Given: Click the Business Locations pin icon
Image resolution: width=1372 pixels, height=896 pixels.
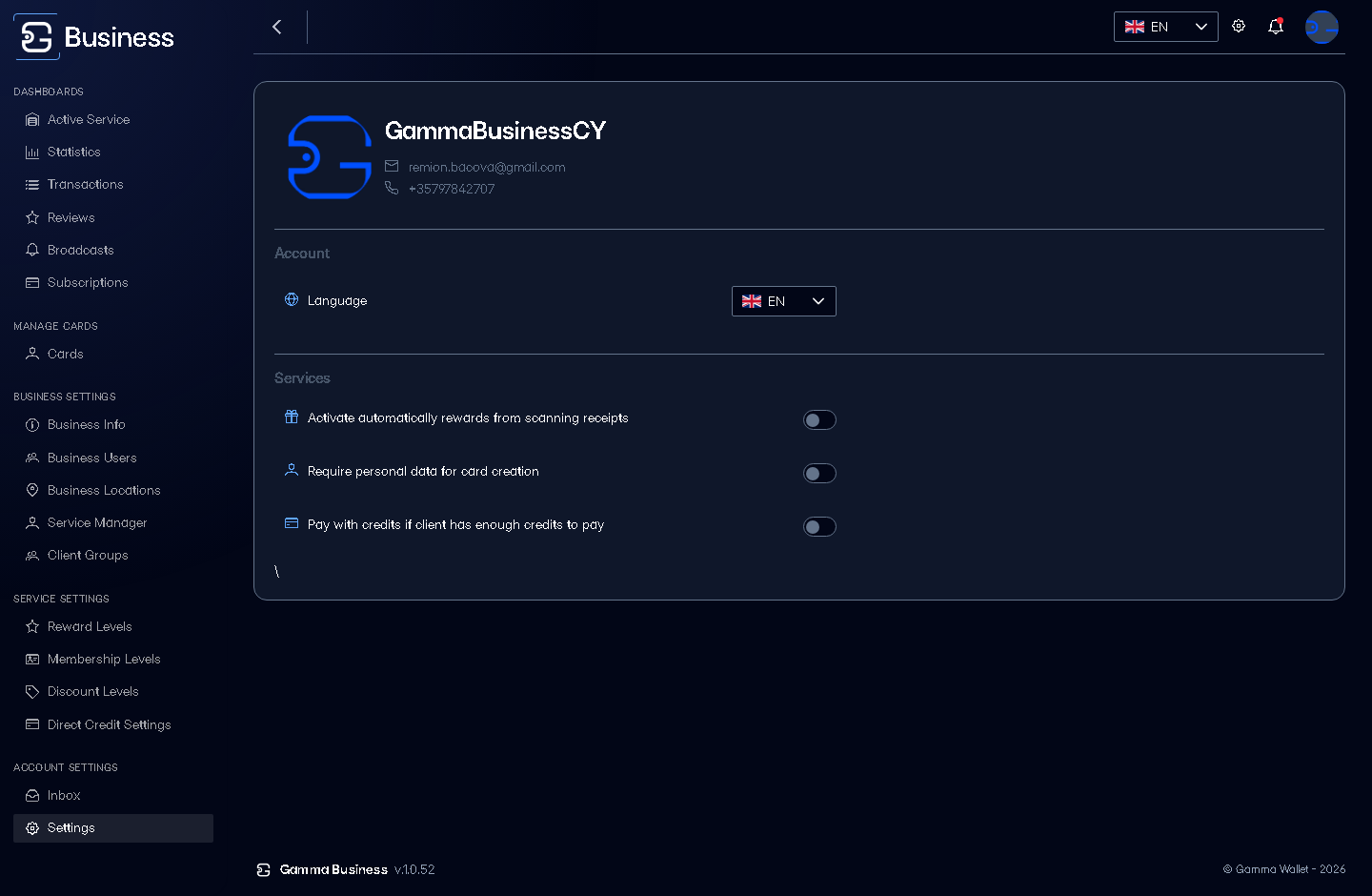Looking at the screenshot, I should click(32, 490).
